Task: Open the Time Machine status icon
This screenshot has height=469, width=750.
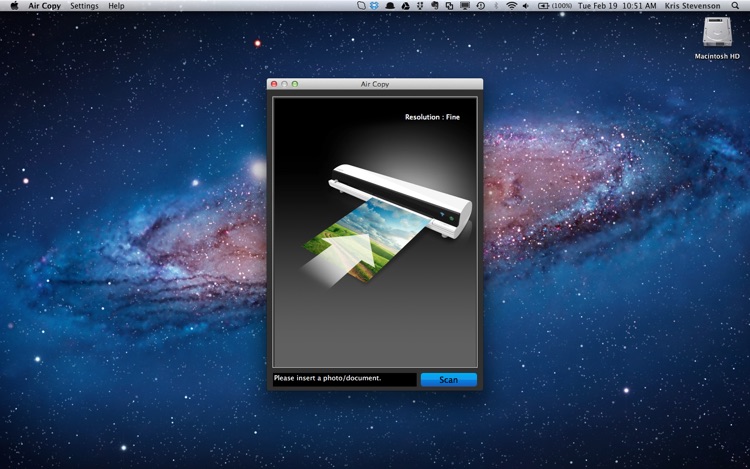Action: point(481,6)
